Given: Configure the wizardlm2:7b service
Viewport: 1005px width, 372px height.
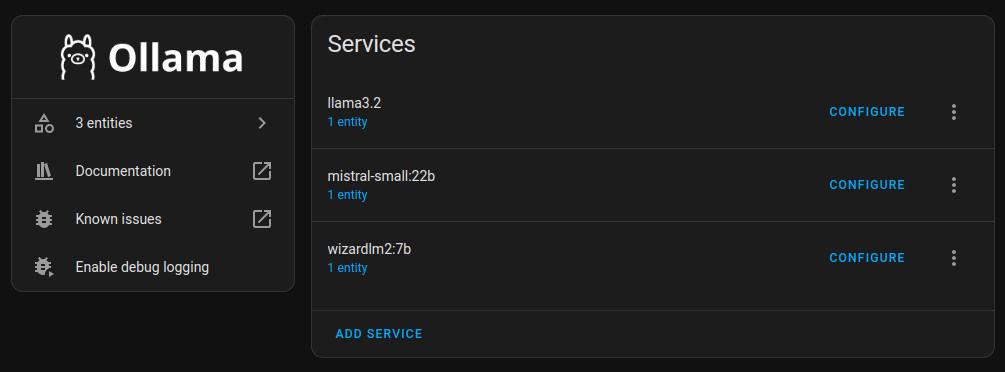Looking at the screenshot, I should (x=867, y=258).
